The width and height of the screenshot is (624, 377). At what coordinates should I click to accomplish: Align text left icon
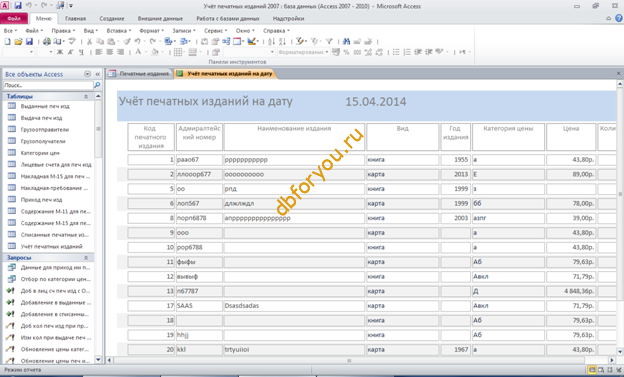point(99,52)
